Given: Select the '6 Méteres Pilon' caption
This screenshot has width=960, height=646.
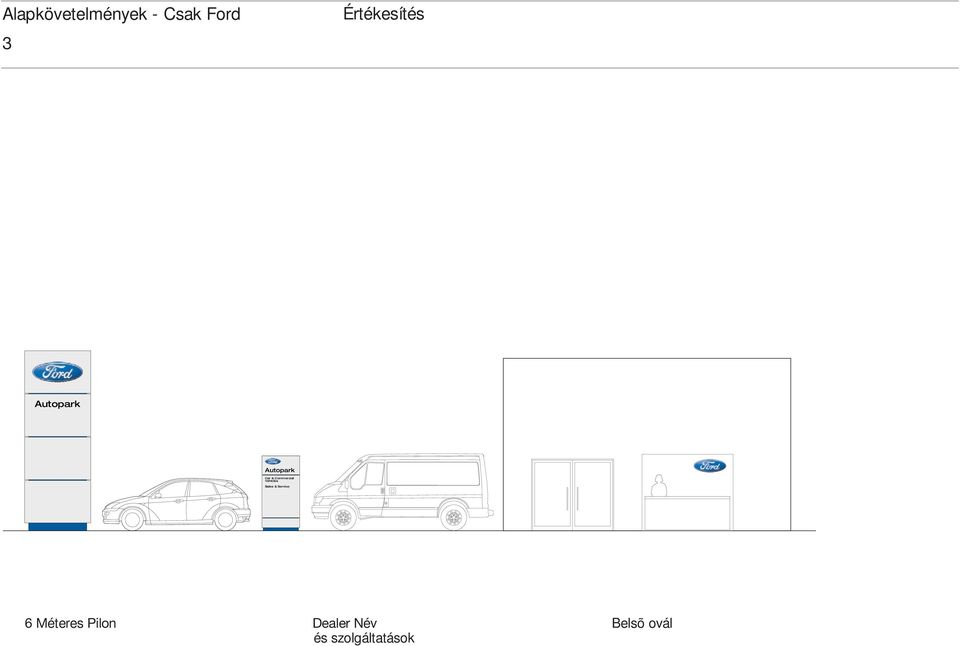Looking at the screenshot, I should click(x=70, y=623).
